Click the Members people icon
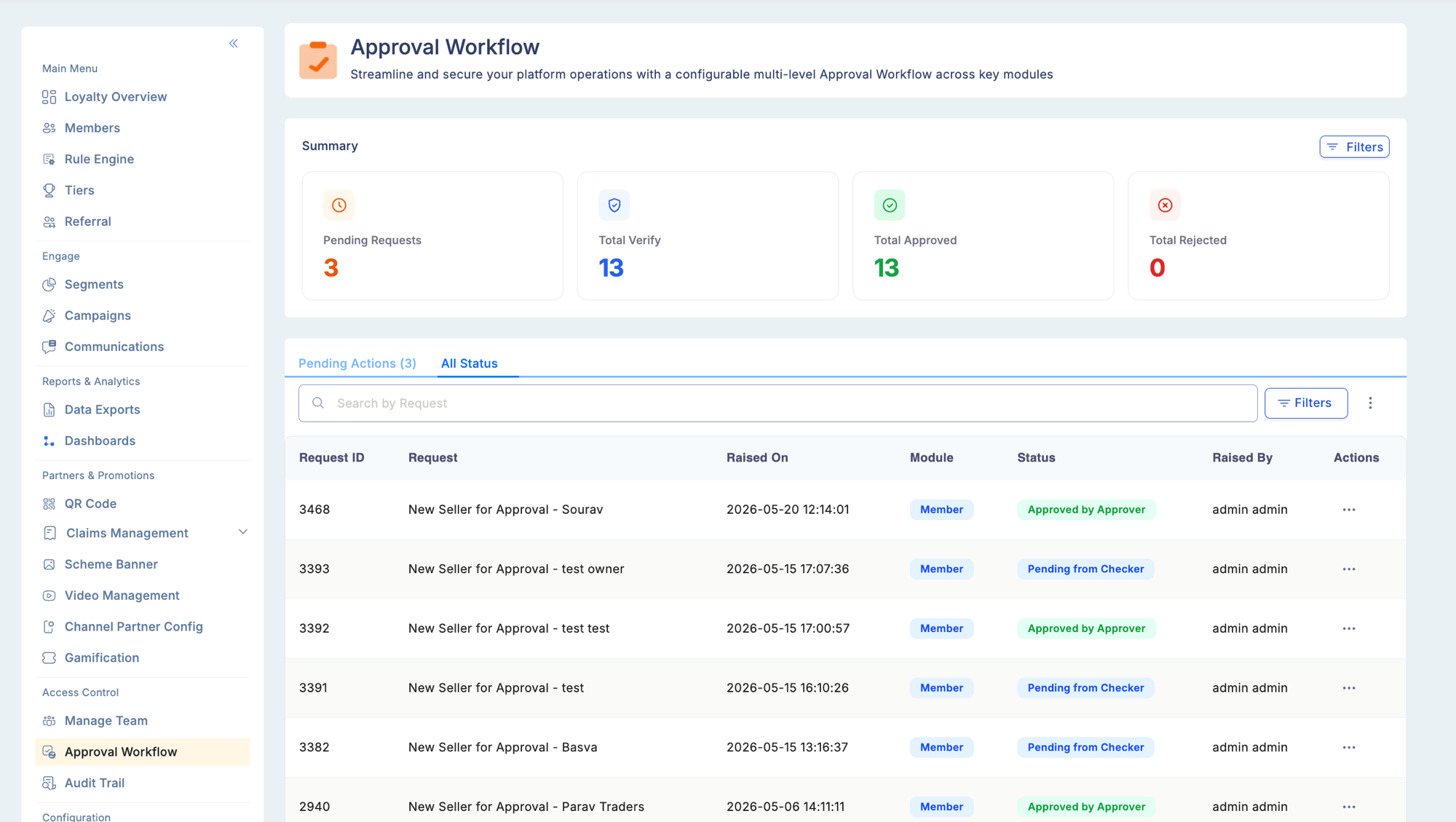 click(x=49, y=128)
